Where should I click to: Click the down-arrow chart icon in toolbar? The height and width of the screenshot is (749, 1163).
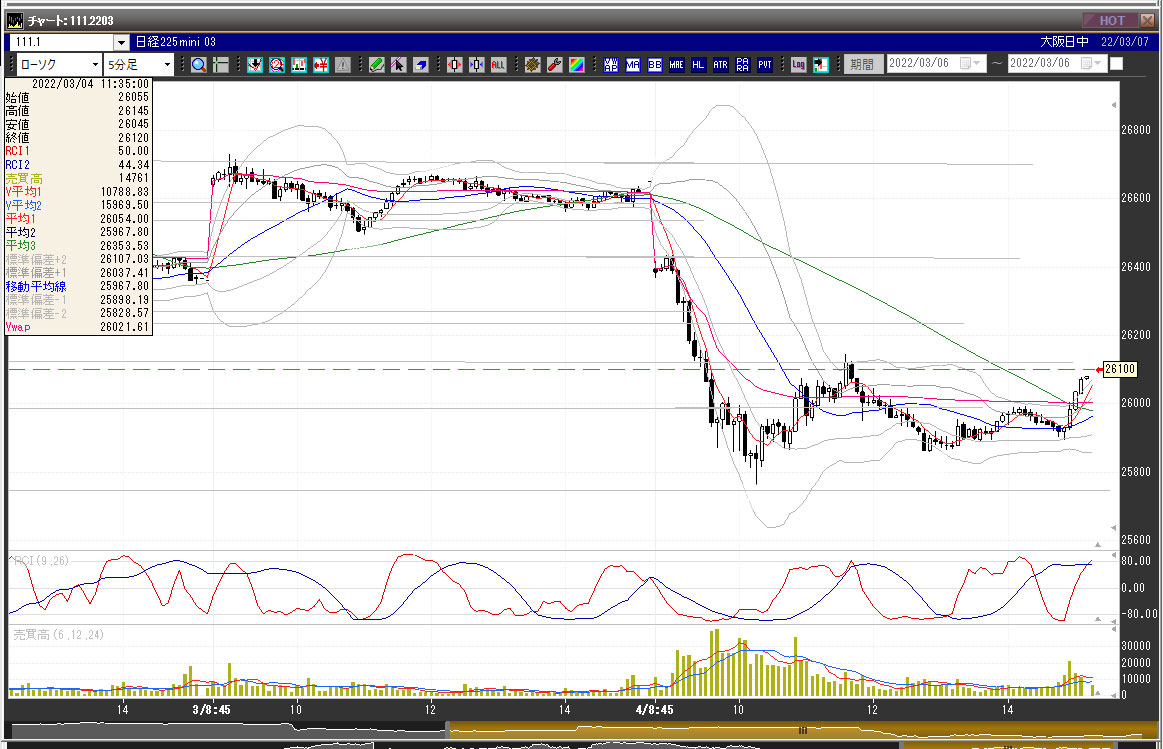254,65
